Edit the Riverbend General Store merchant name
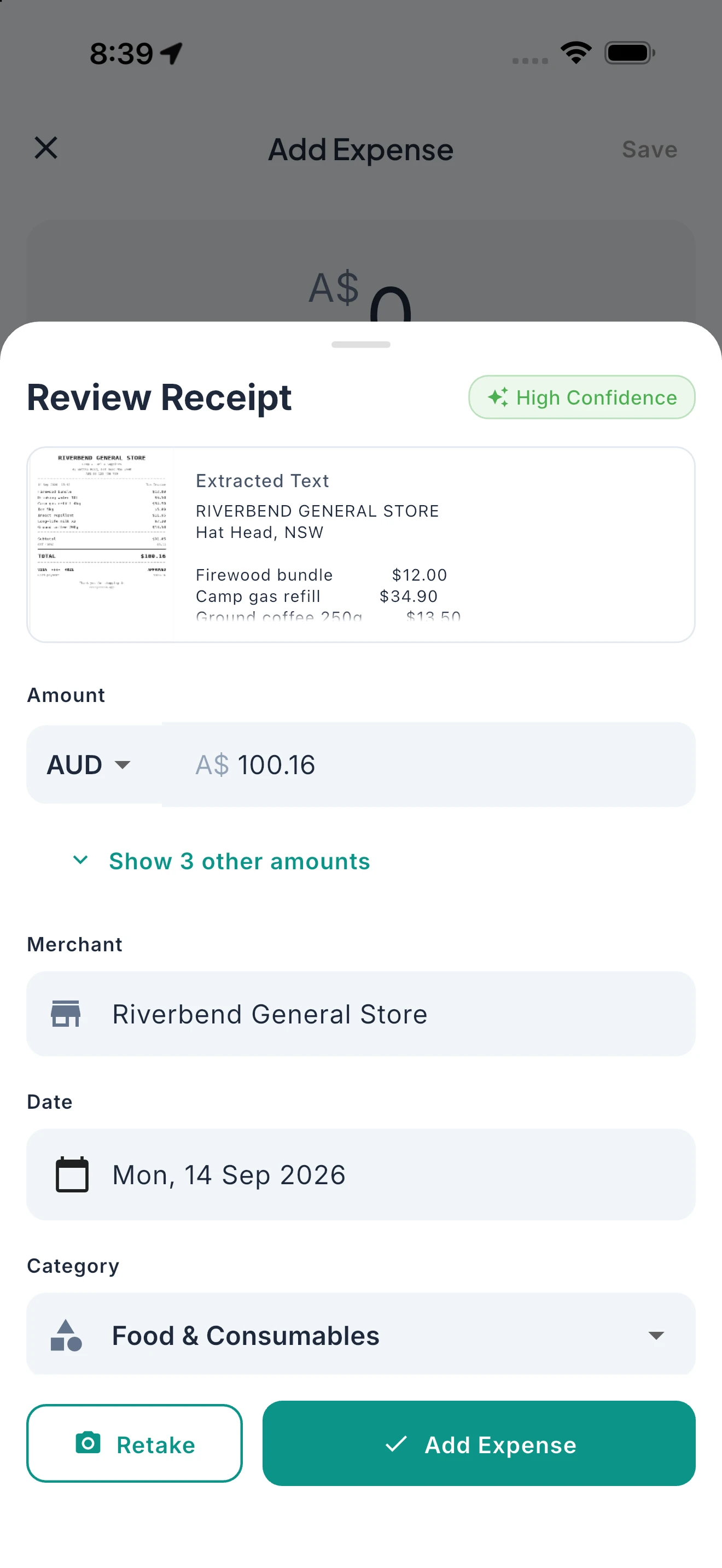722x1568 pixels. tap(361, 1014)
